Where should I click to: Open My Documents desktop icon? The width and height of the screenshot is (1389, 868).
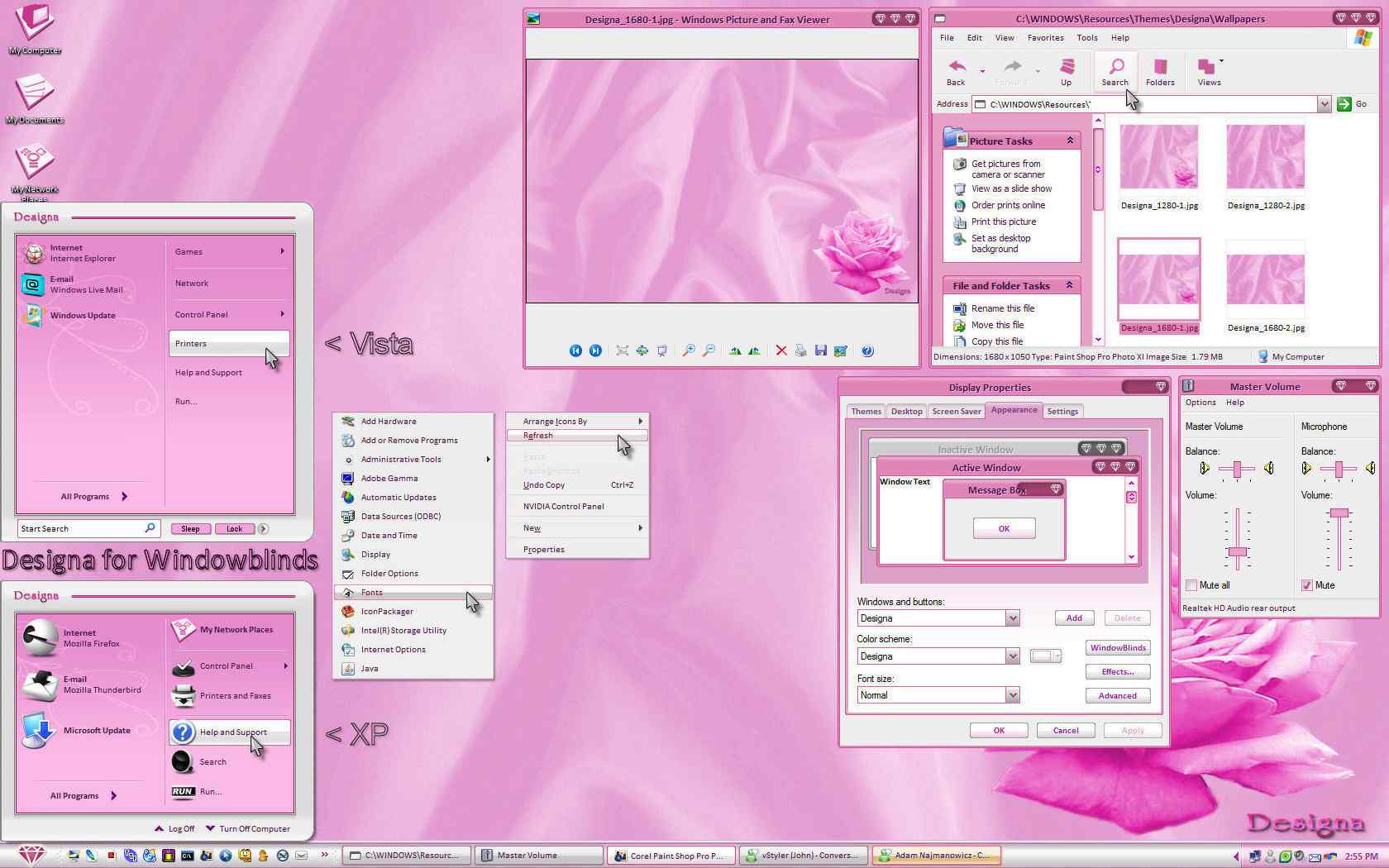35,98
